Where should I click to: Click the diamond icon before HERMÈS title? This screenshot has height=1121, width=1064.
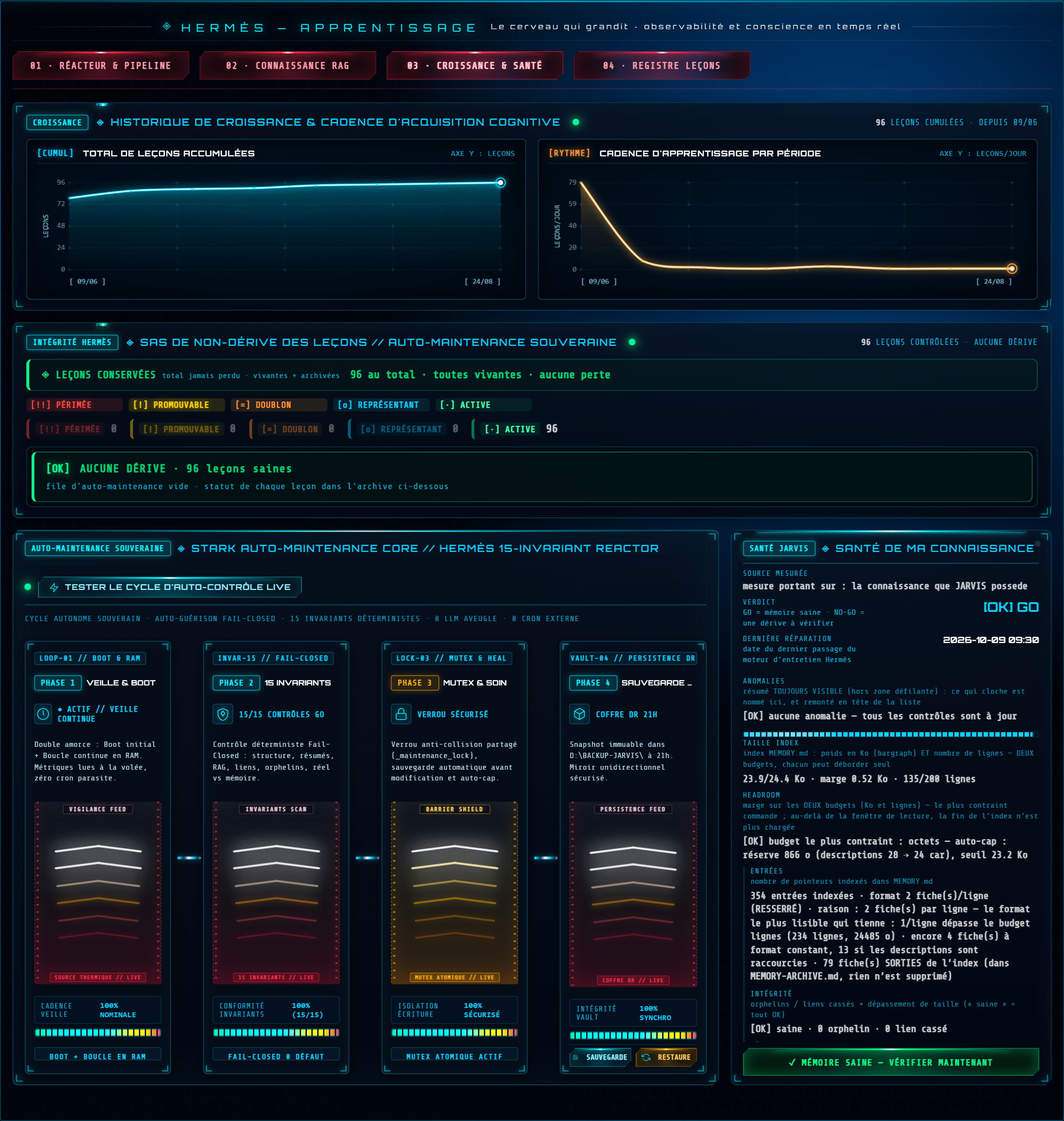(167, 26)
